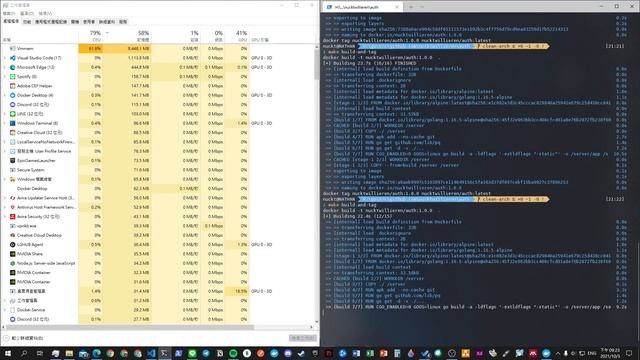Viewport: 640px width, 360px height.
Task: Open Telegram from the taskbar
Action: pyautogui.click(x=206, y=353)
